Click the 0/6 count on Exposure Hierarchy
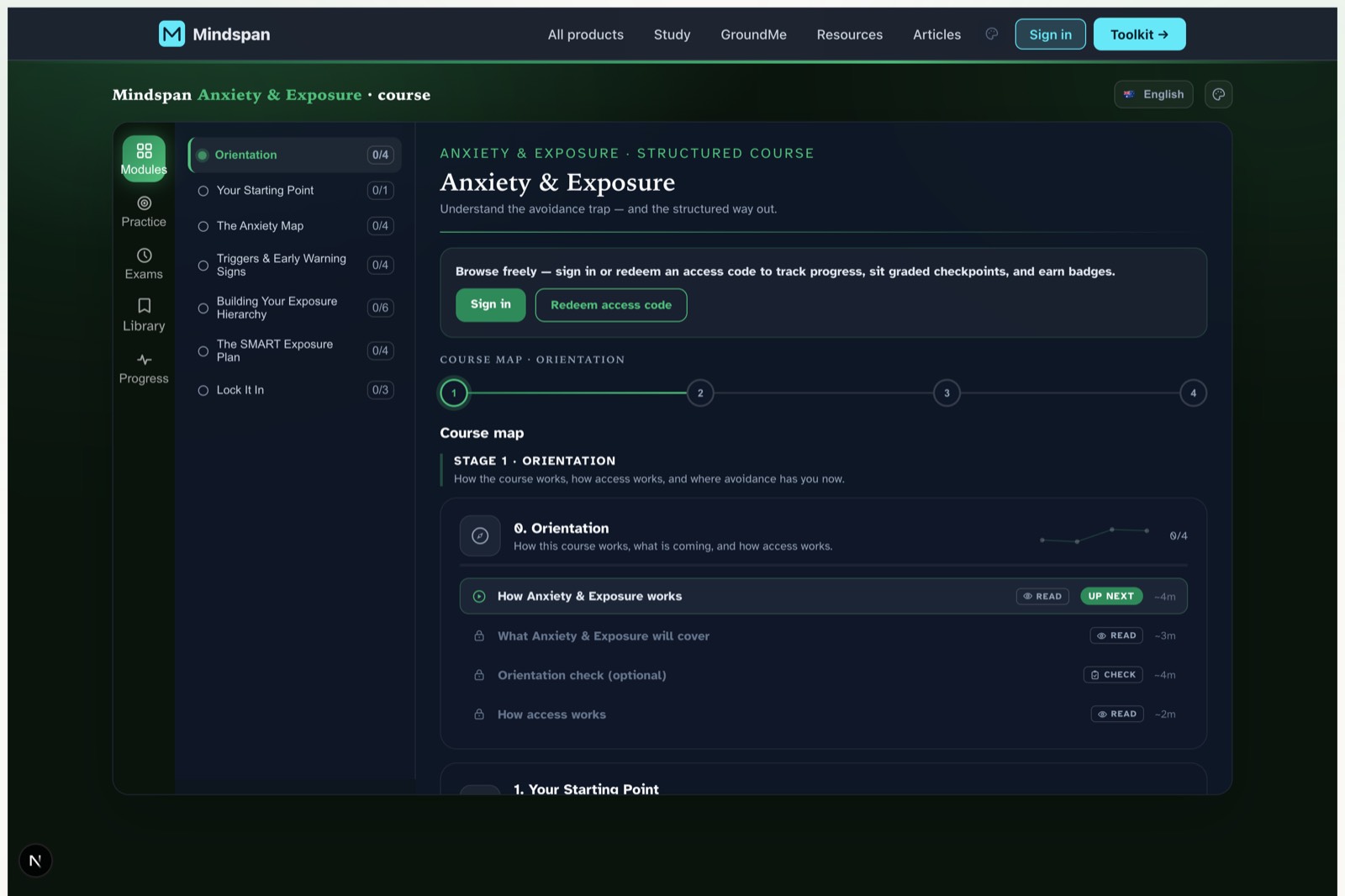The image size is (1345, 896). 380,308
